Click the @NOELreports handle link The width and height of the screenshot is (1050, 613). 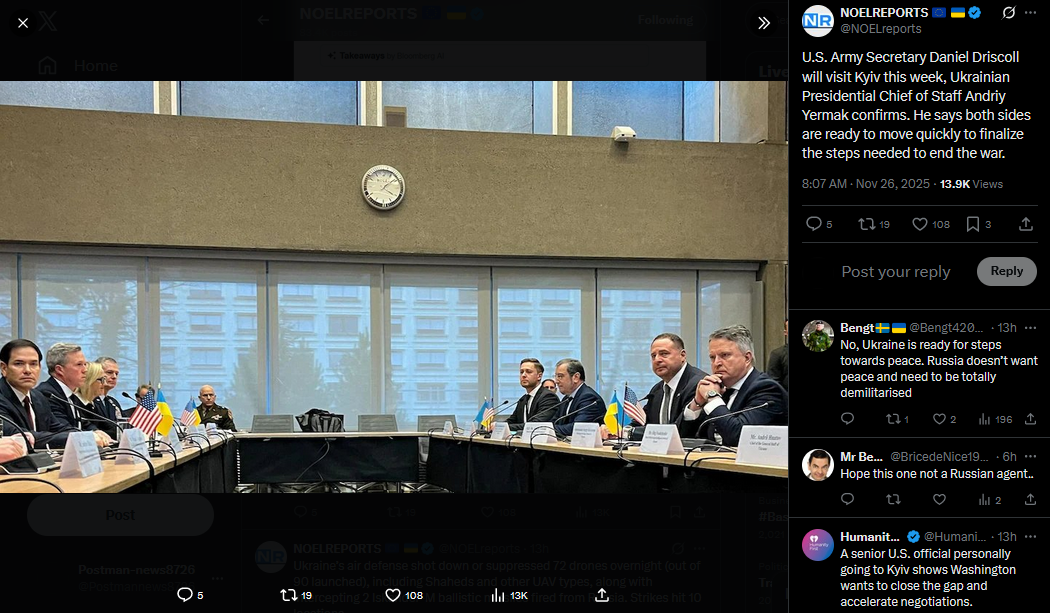(x=881, y=29)
